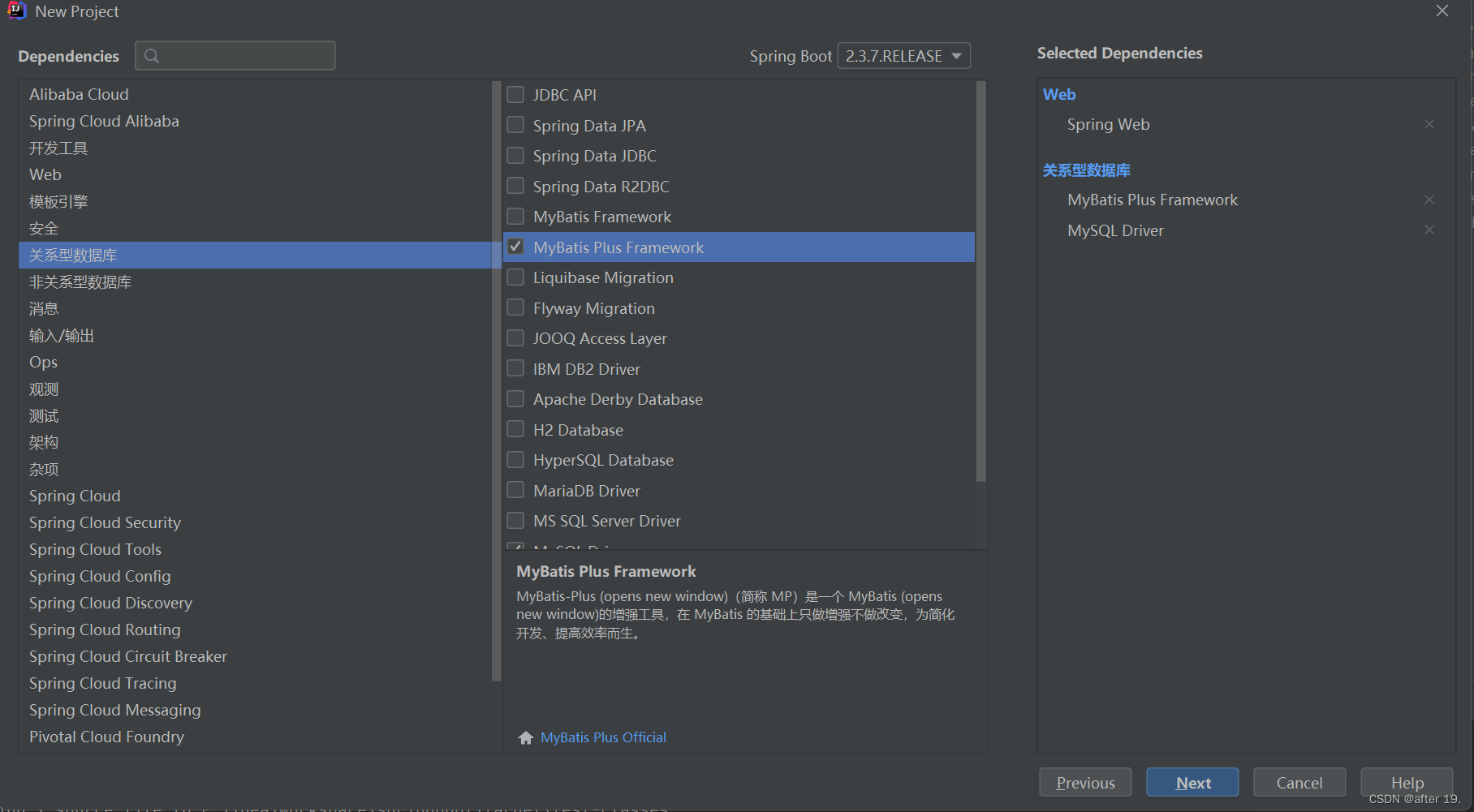Select Spring Cloud Circuit Breaker category

click(255, 656)
